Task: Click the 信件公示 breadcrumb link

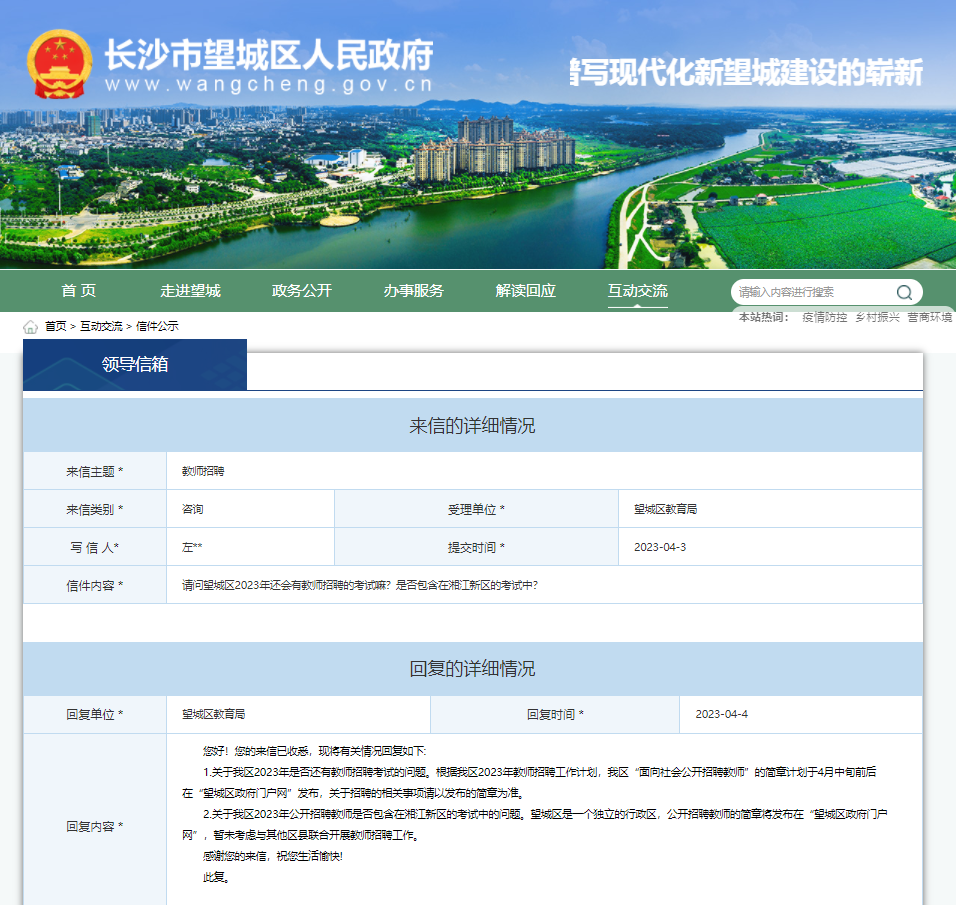Action: (x=157, y=326)
